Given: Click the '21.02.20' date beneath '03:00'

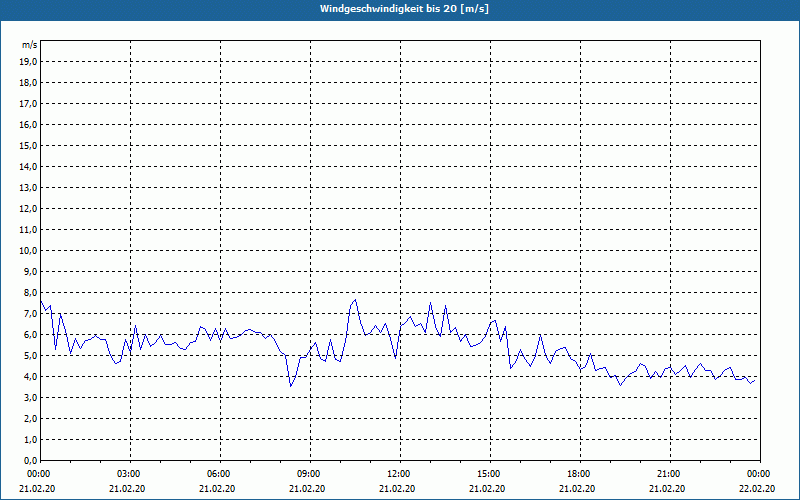Looking at the screenshot, I should pyautogui.click(x=127, y=489).
